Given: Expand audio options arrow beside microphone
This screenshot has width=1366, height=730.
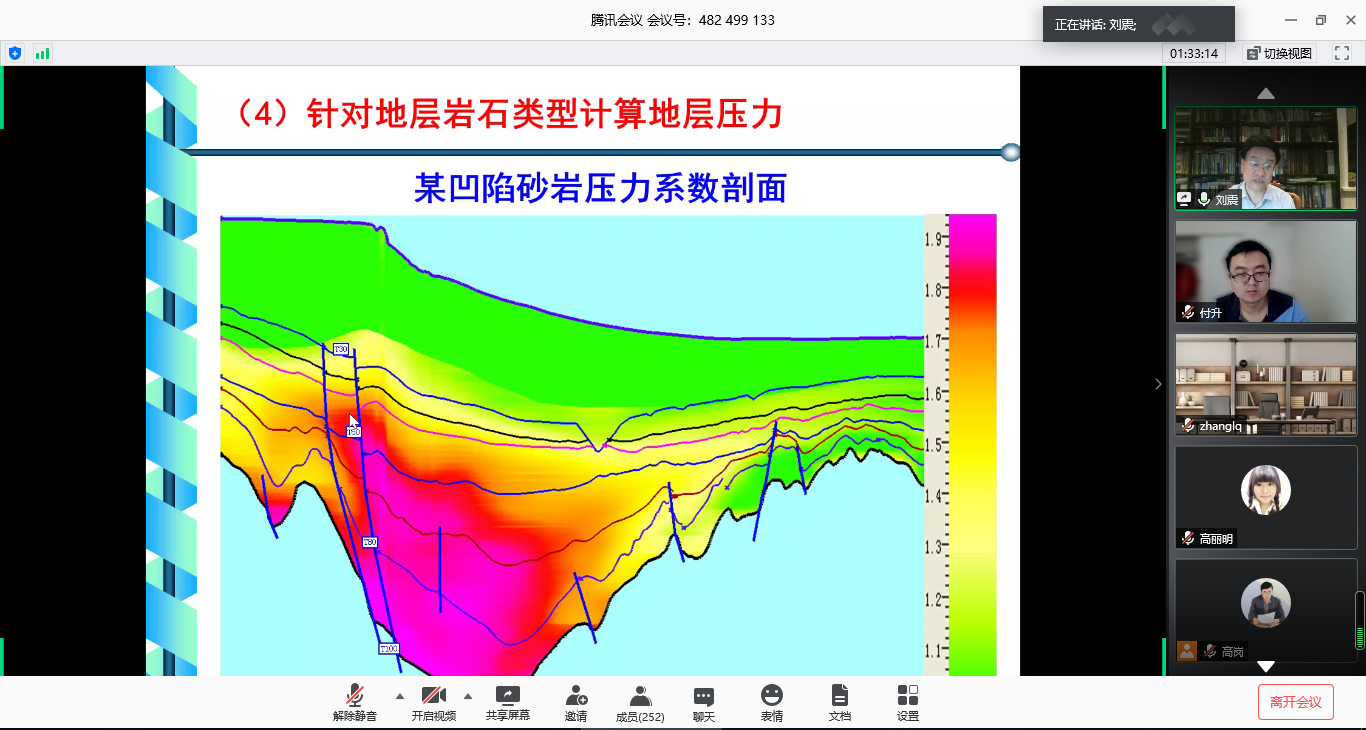Looking at the screenshot, I should [400, 695].
